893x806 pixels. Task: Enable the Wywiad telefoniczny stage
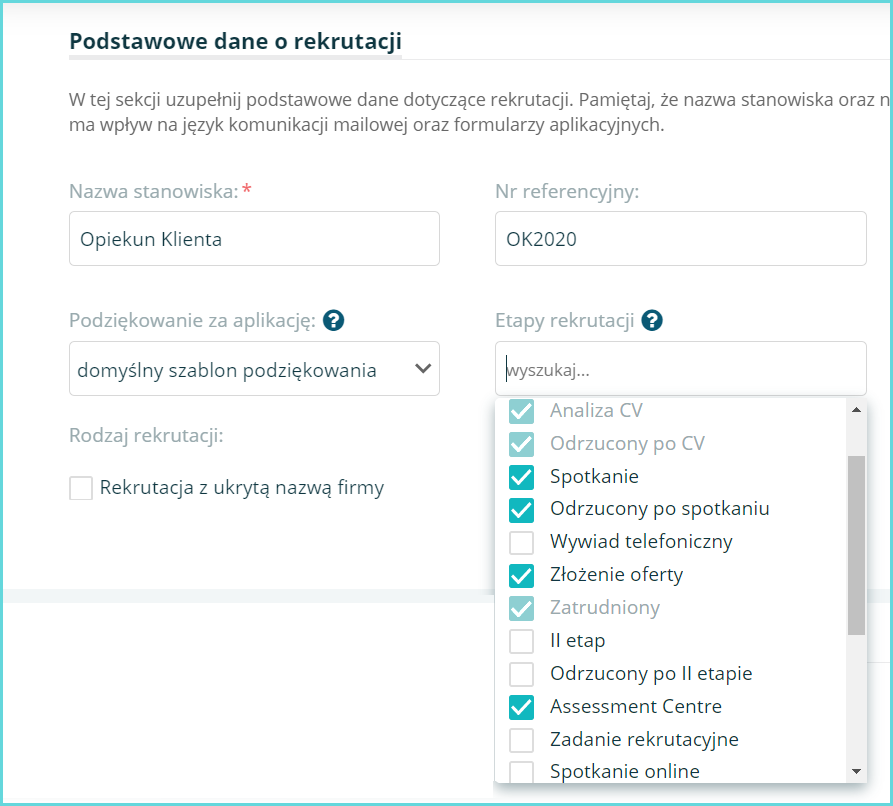521,542
